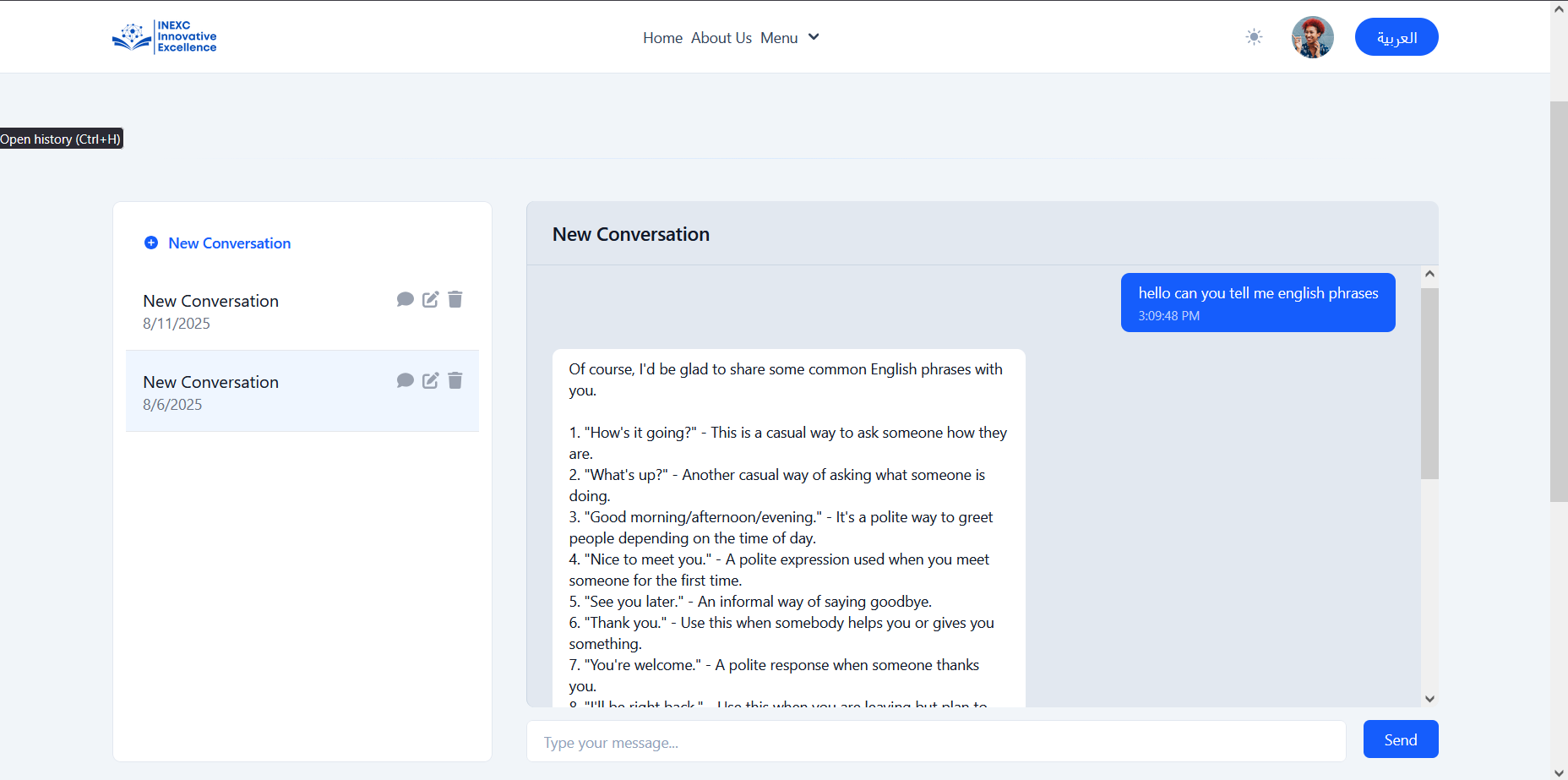Send the chat message
This screenshot has height=780, width=1568.
(x=1401, y=739)
